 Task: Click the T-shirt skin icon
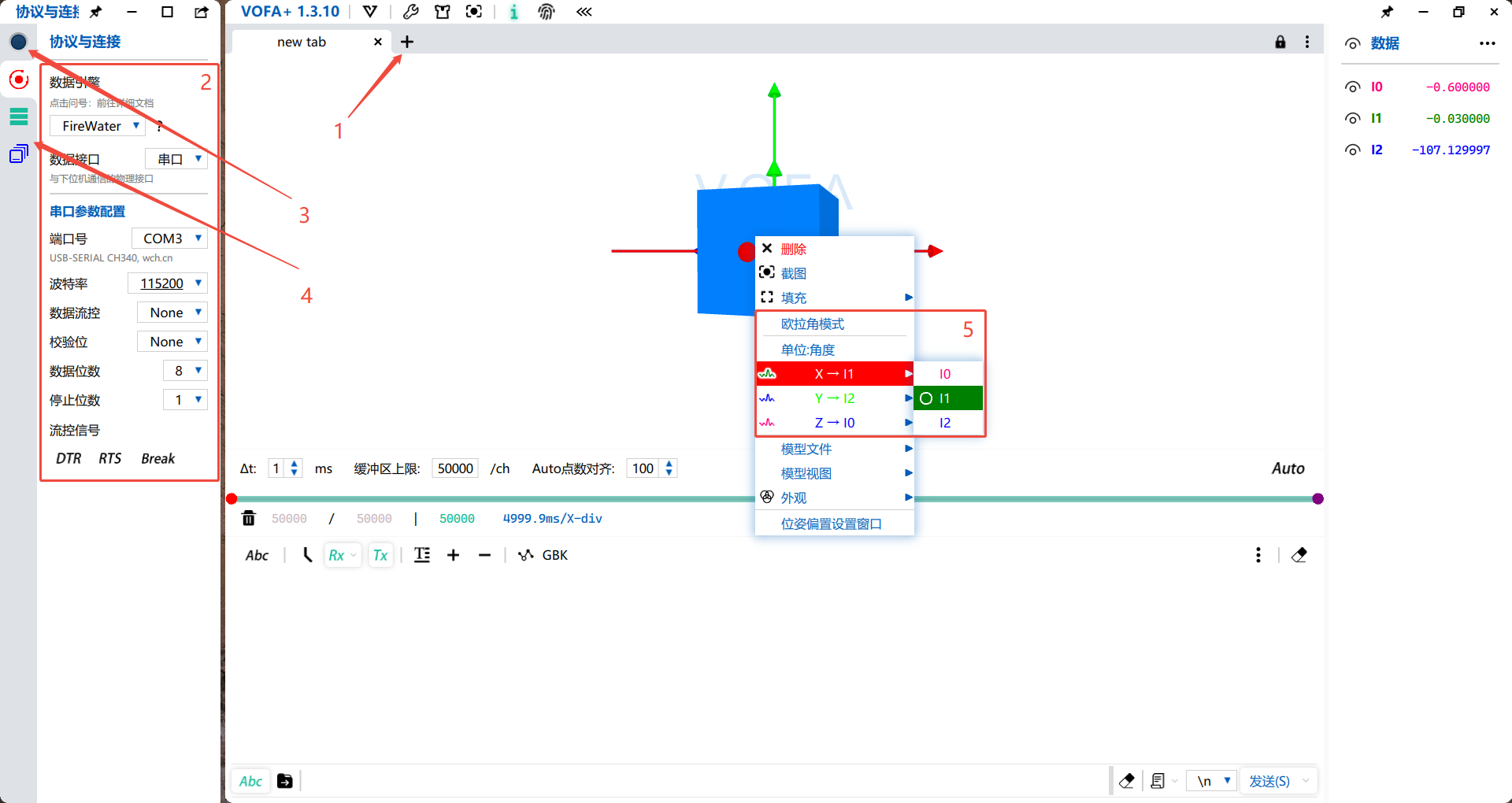(x=443, y=12)
